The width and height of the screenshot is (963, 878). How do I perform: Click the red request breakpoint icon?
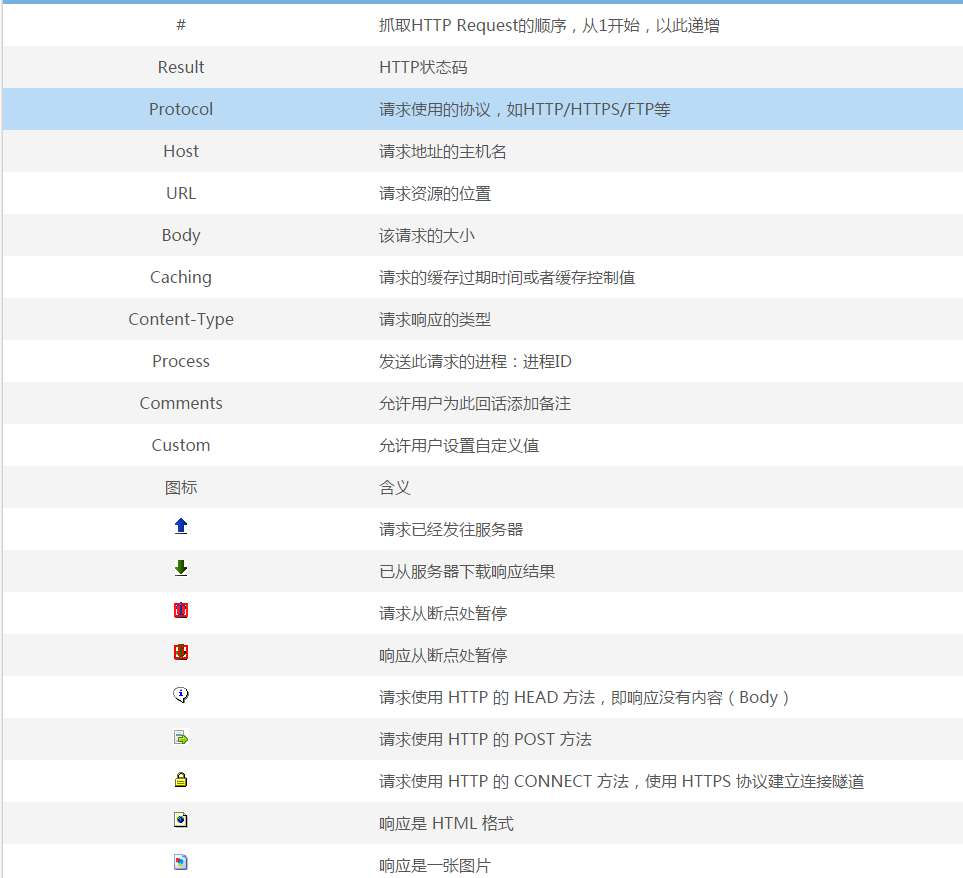pyautogui.click(x=181, y=610)
